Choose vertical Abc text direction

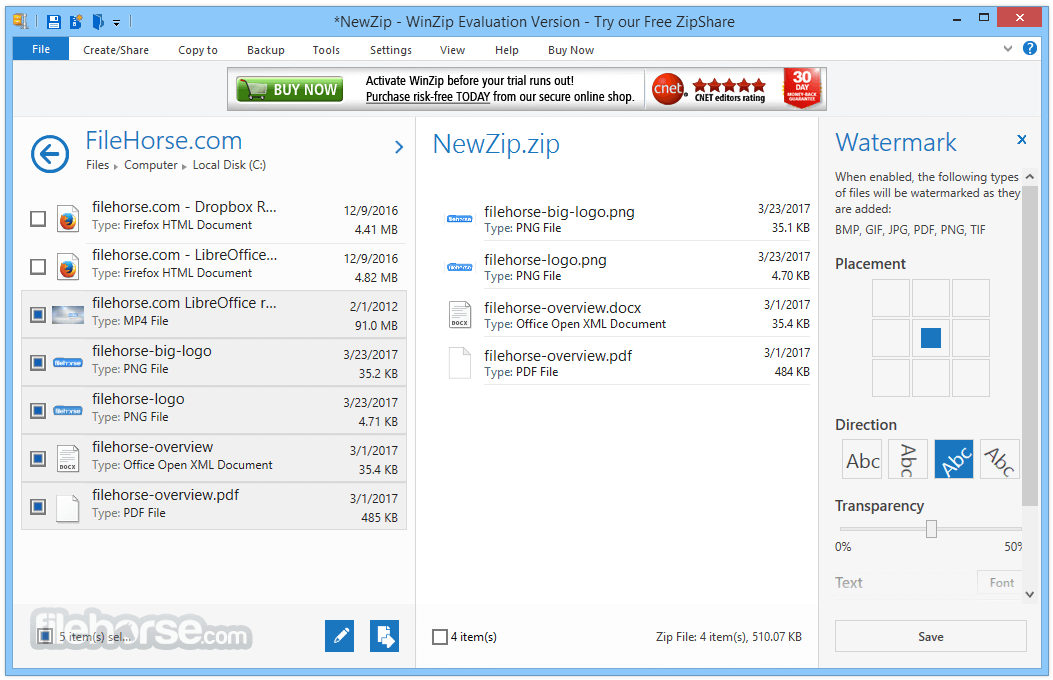tap(908, 460)
